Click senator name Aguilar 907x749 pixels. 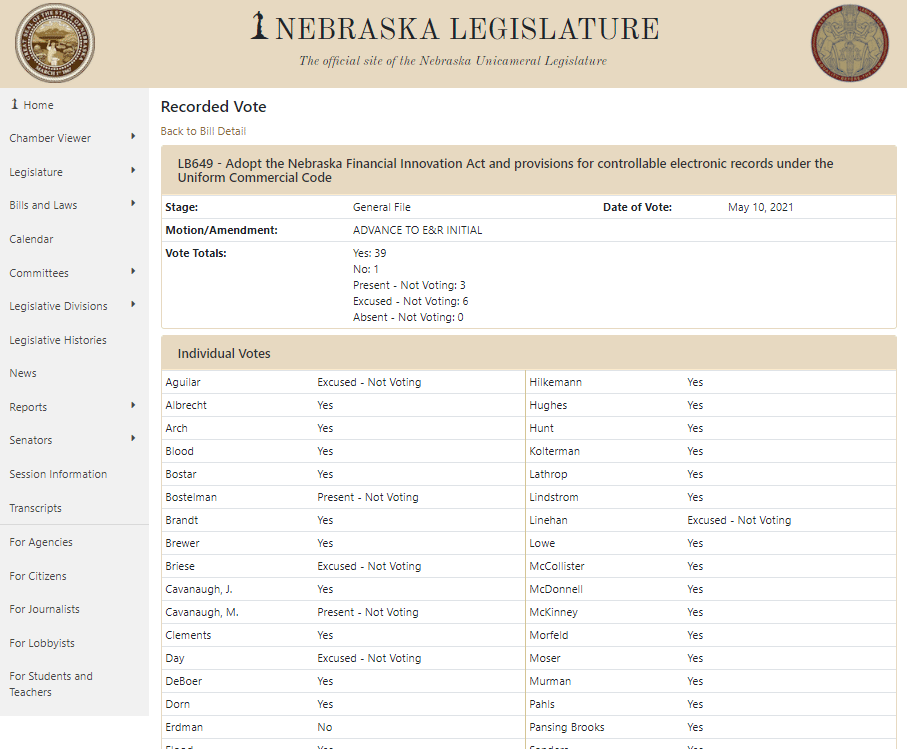183,382
